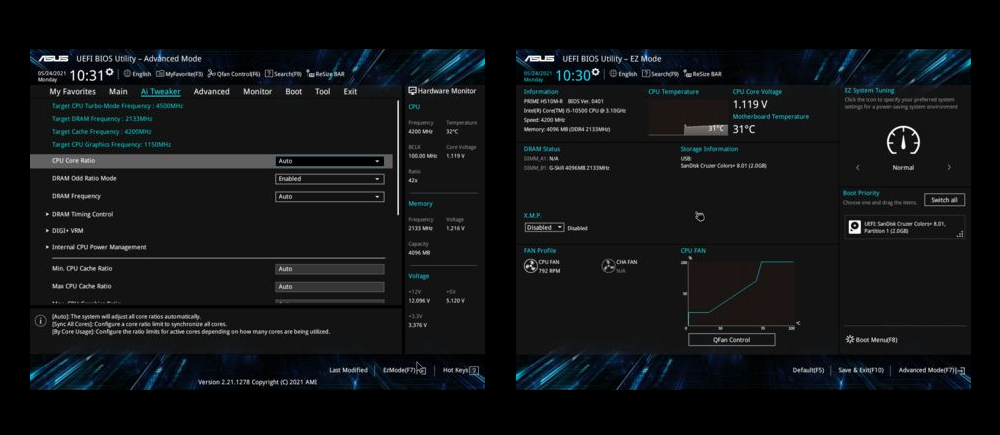Click Target Cache Frequency : 4200MHz text

point(103,131)
